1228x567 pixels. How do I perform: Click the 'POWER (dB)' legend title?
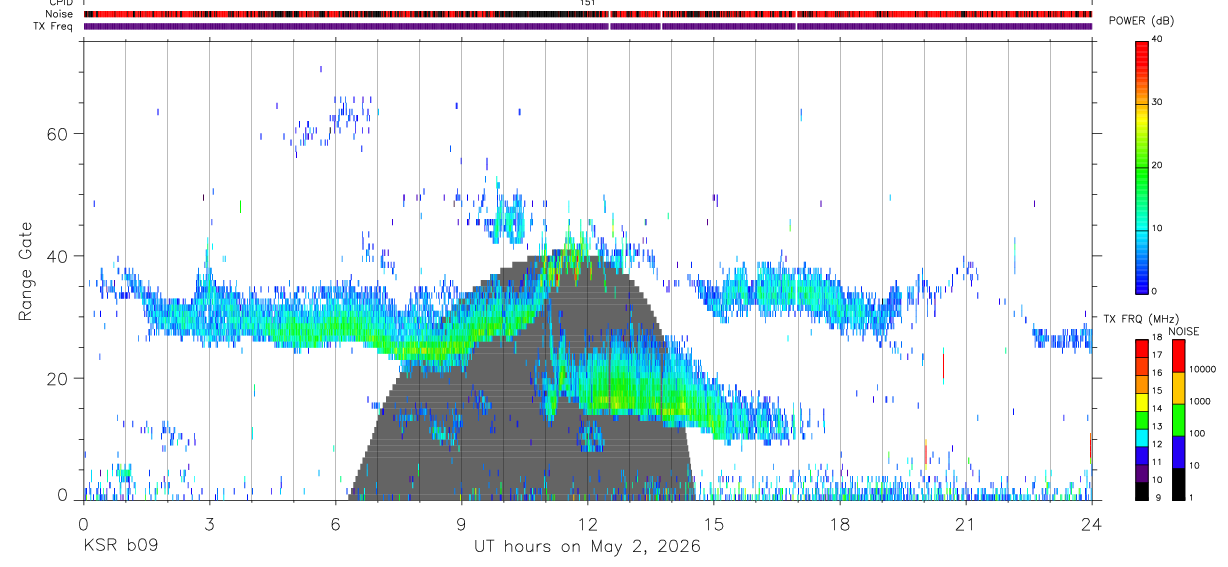(x=1141, y=20)
